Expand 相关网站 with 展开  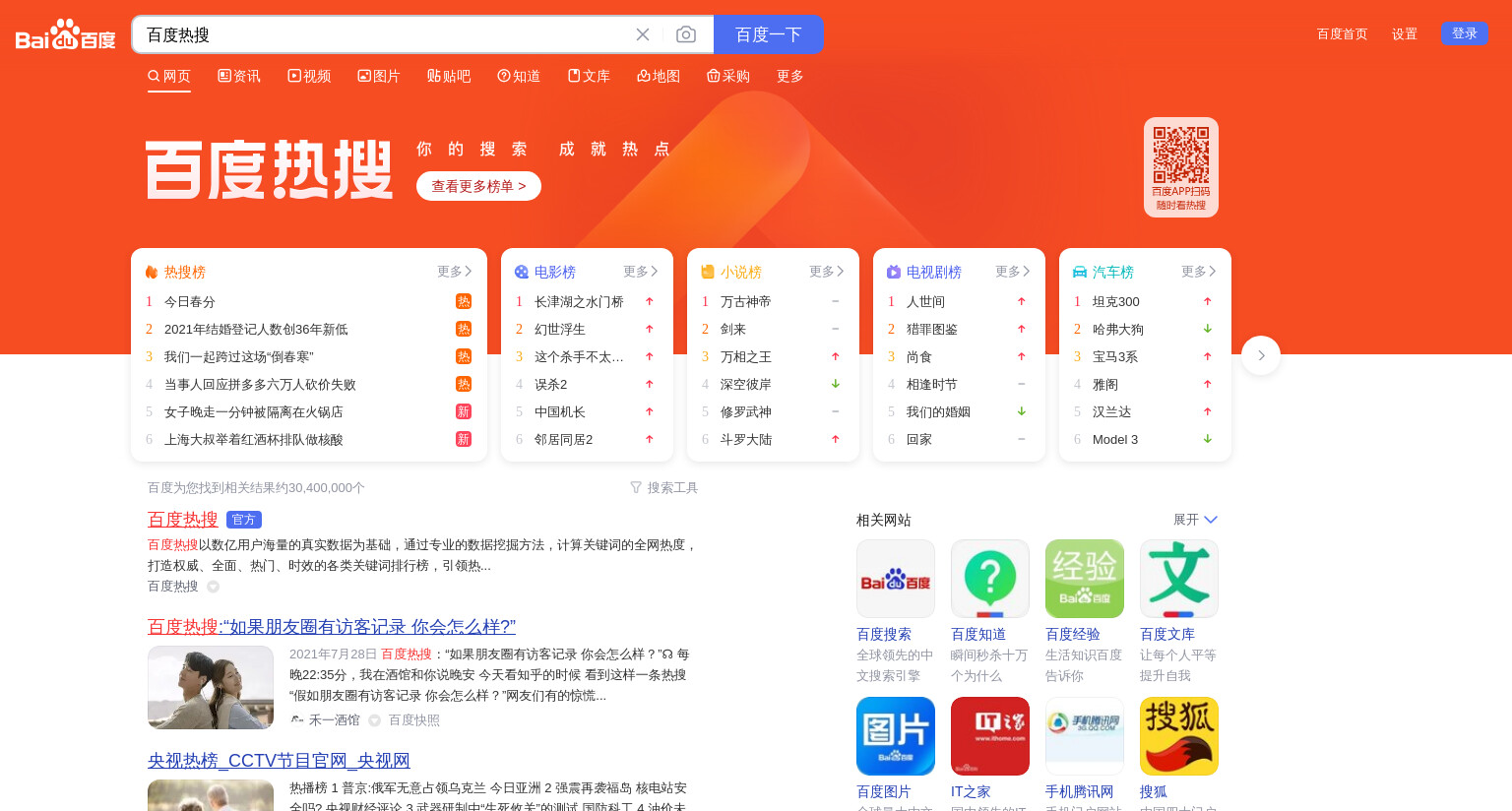(1195, 520)
